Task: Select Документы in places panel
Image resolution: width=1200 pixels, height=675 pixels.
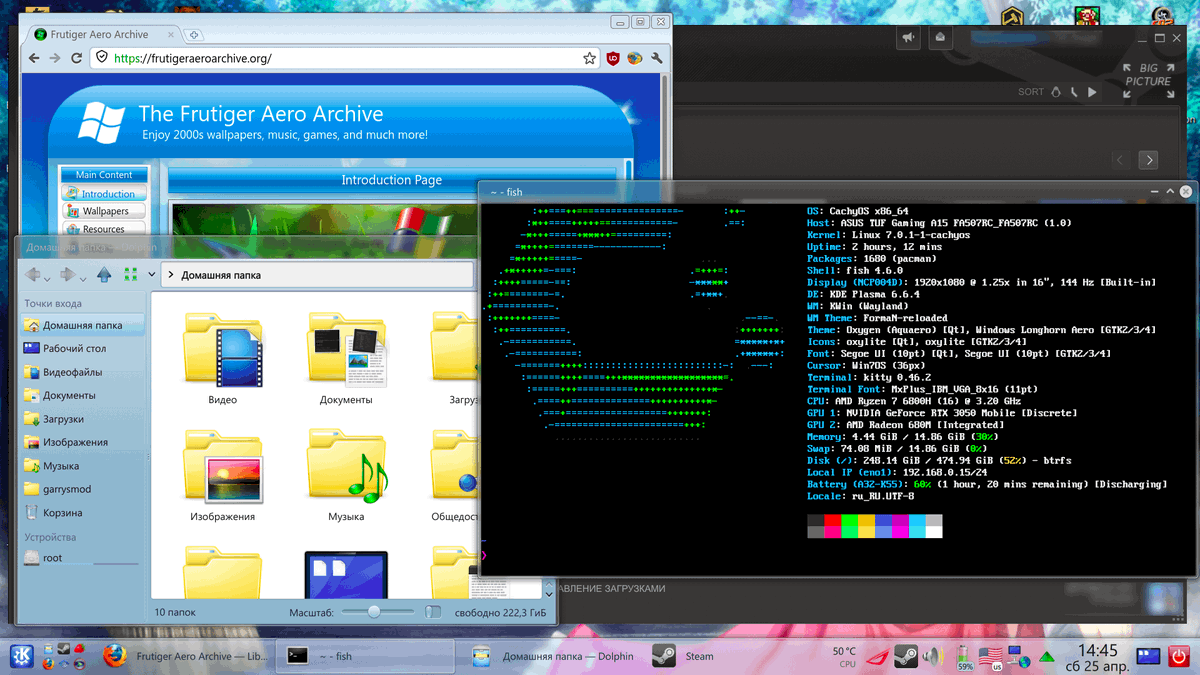Action: [83, 395]
